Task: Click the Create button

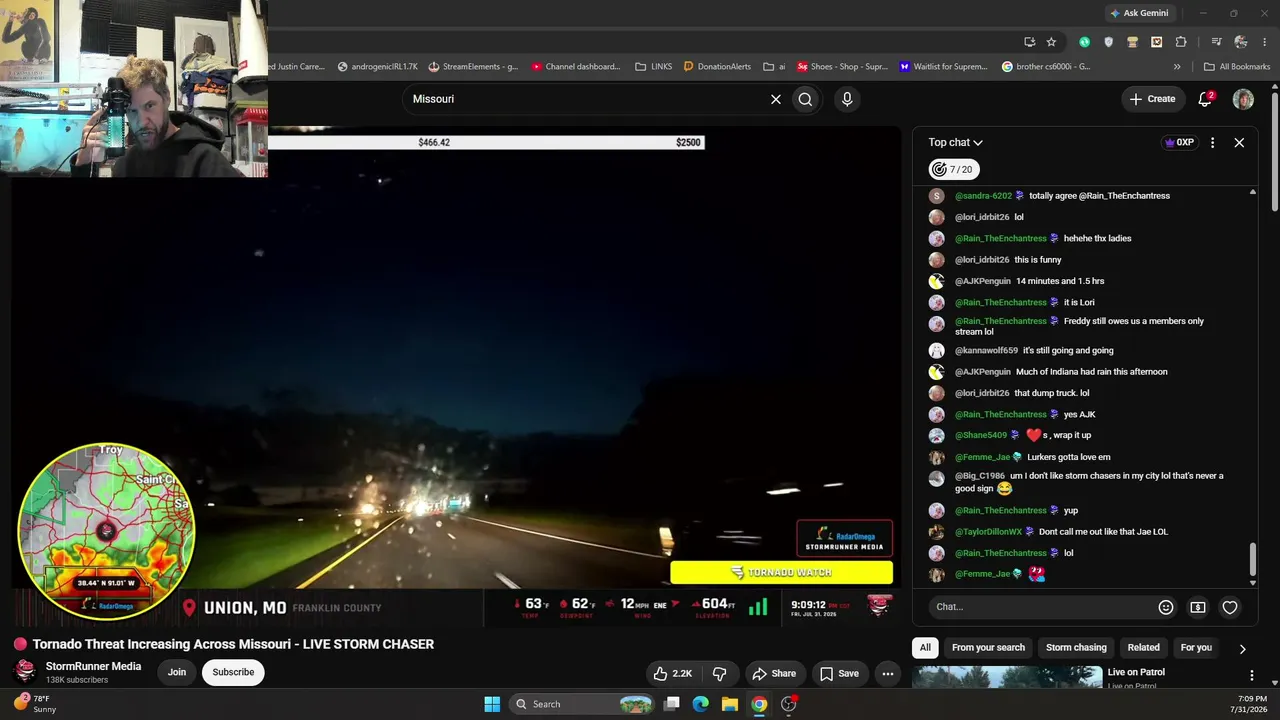Action: (x=1152, y=99)
